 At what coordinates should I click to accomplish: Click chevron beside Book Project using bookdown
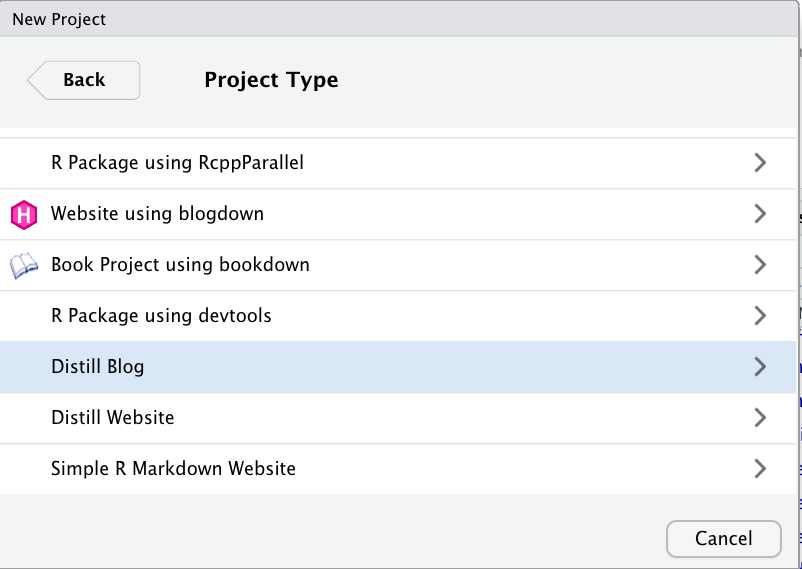(x=760, y=265)
